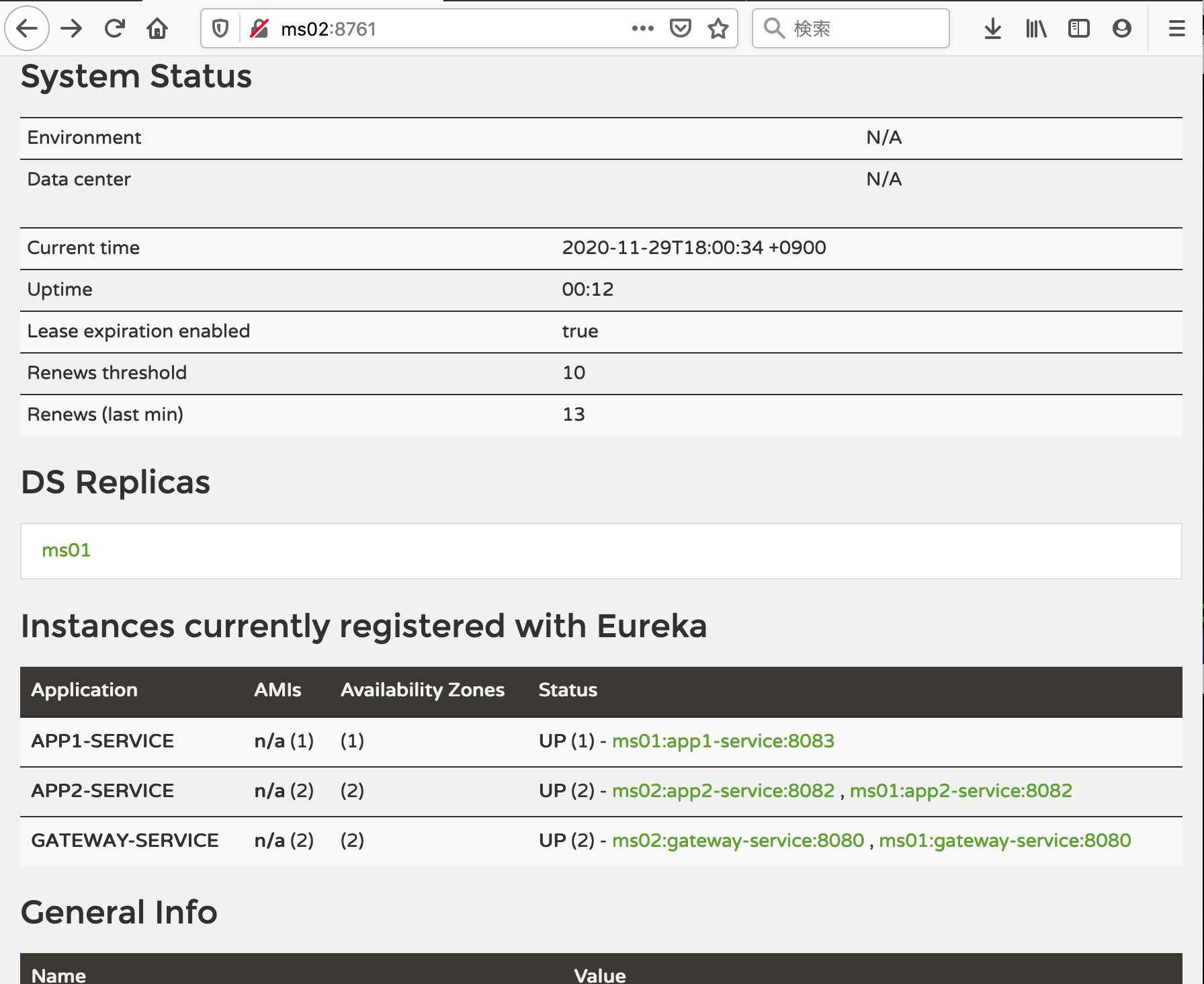This screenshot has width=1204, height=984.
Task: View insecure connection padlock details
Action: 259,28
